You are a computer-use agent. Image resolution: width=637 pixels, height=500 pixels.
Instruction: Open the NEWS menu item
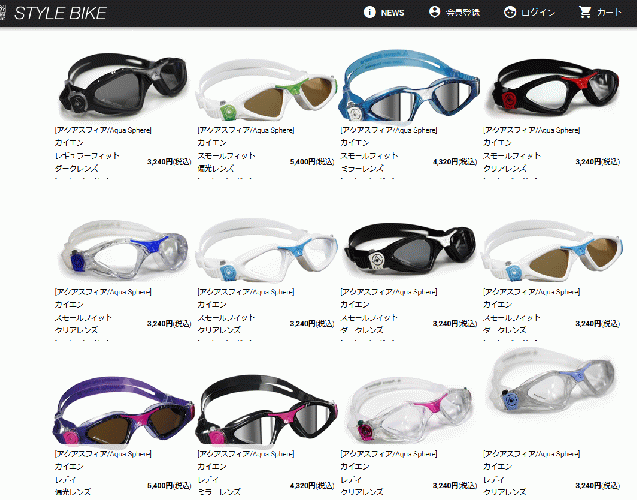coord(392,13)
